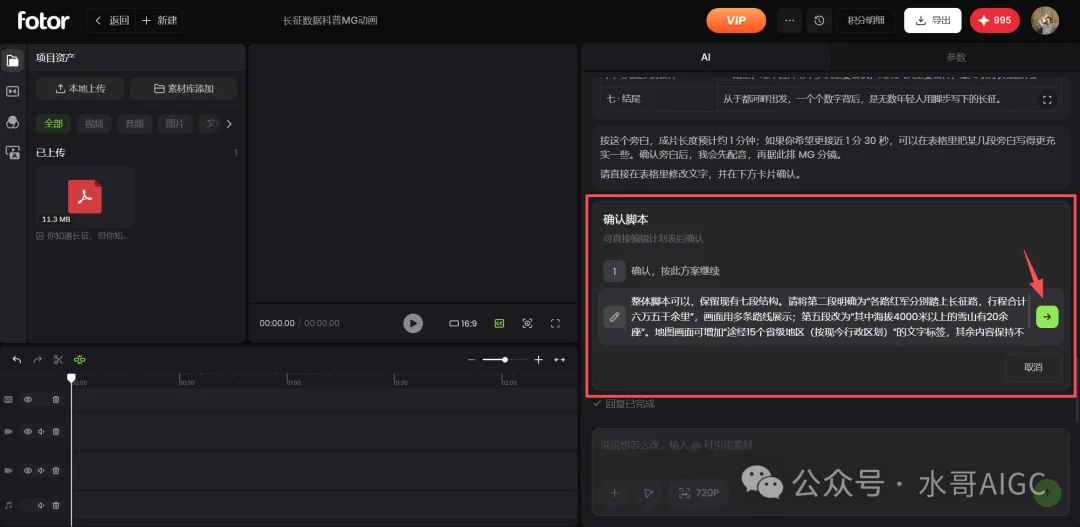Delete the lower video track
Screen dimensions: 1080x527
(x=56, y=471)
